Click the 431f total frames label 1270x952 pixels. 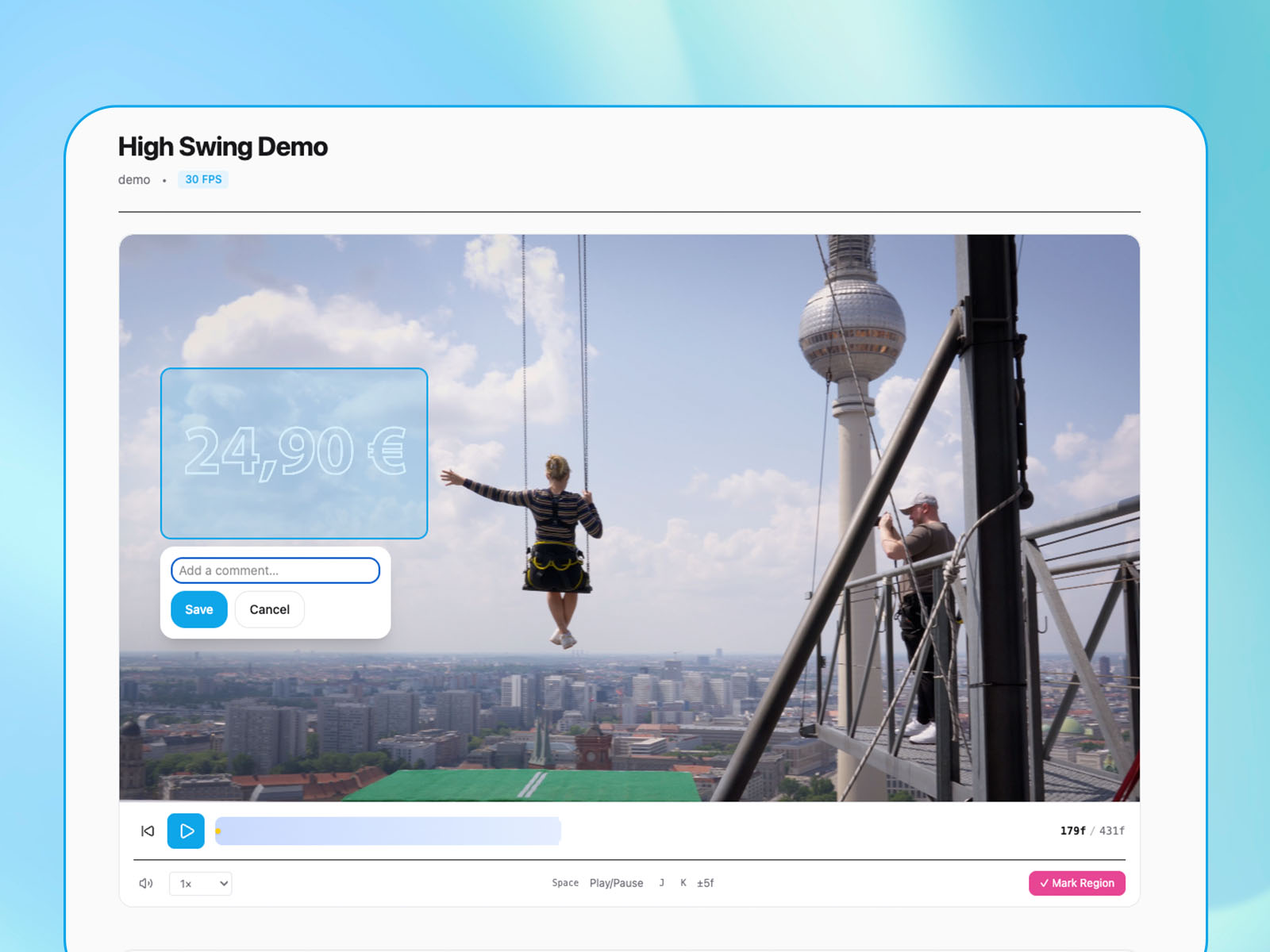point(1111,831)
